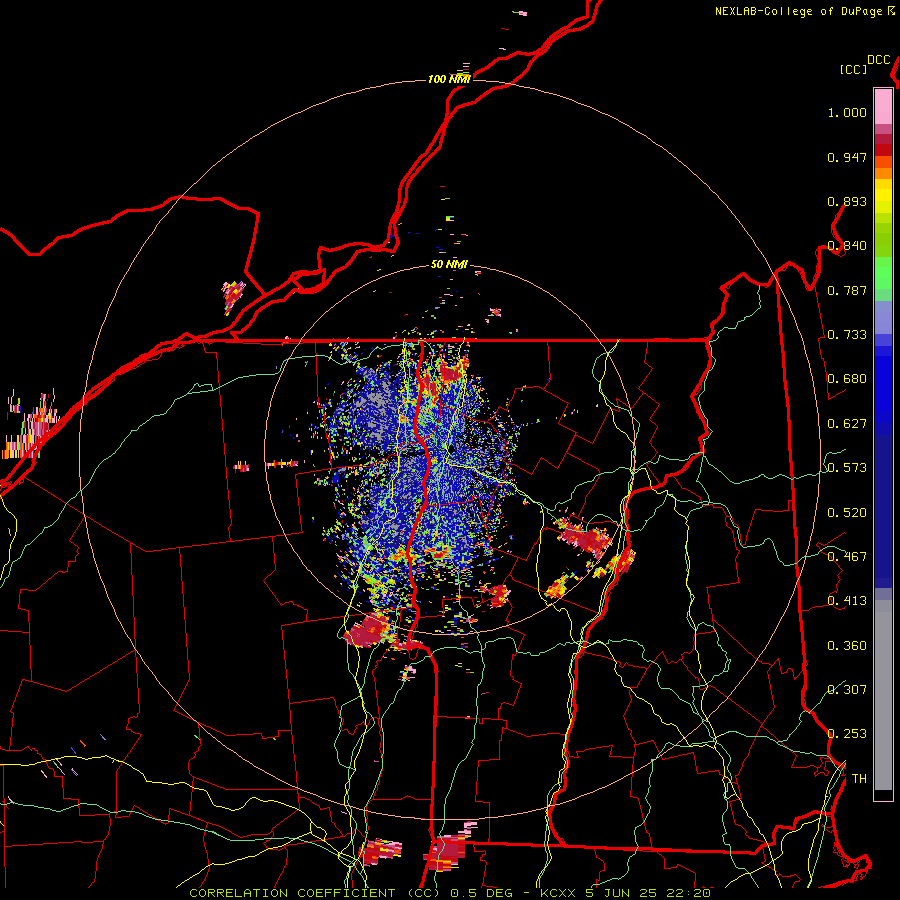Click the 0.413 color scale value
The height and width of the screenshot is (900, 900).
pos(847,601)
